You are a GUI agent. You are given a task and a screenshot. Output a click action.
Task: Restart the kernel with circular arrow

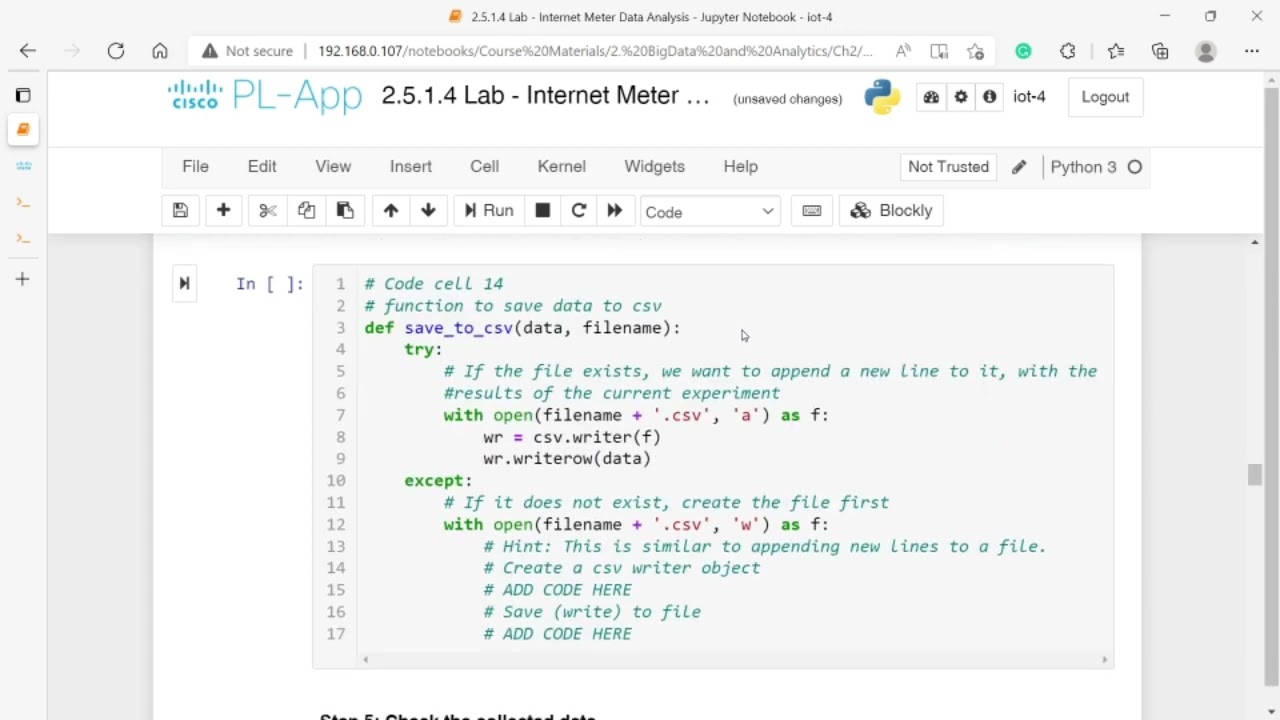click(x=578, y=211)
